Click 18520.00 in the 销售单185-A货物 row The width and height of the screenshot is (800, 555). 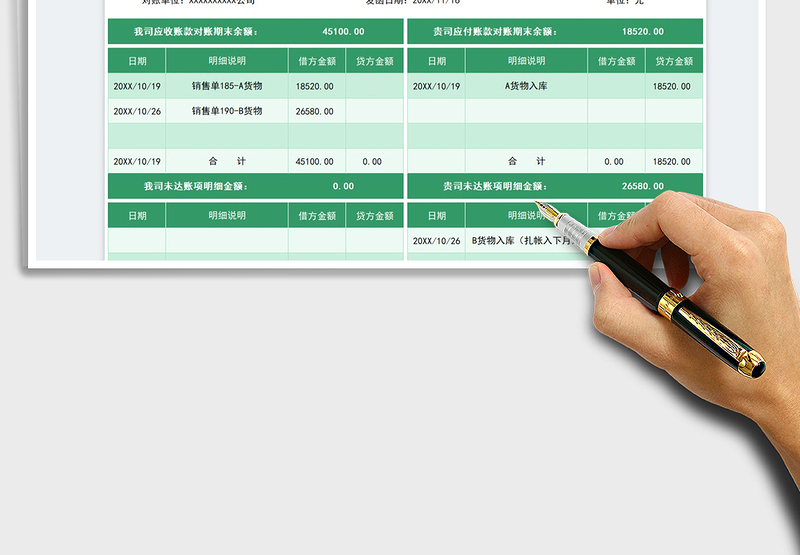[x=314, y=86]
